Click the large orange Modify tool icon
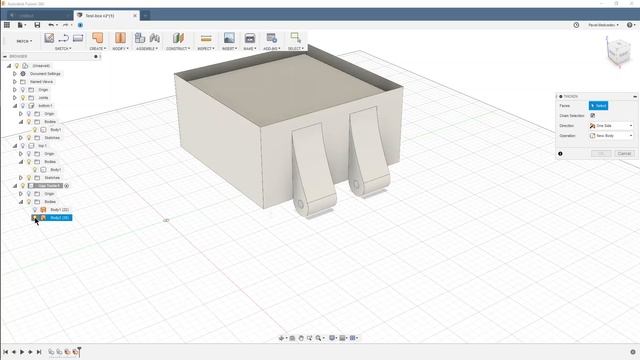Viewport: 640px width, 360px height. (x=120, y=38)
